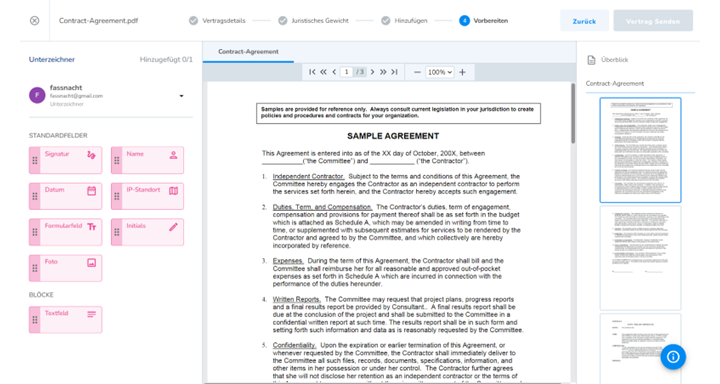Click the Zurück button
Screen dimensions: 720x384
click(x=584, y=21)
